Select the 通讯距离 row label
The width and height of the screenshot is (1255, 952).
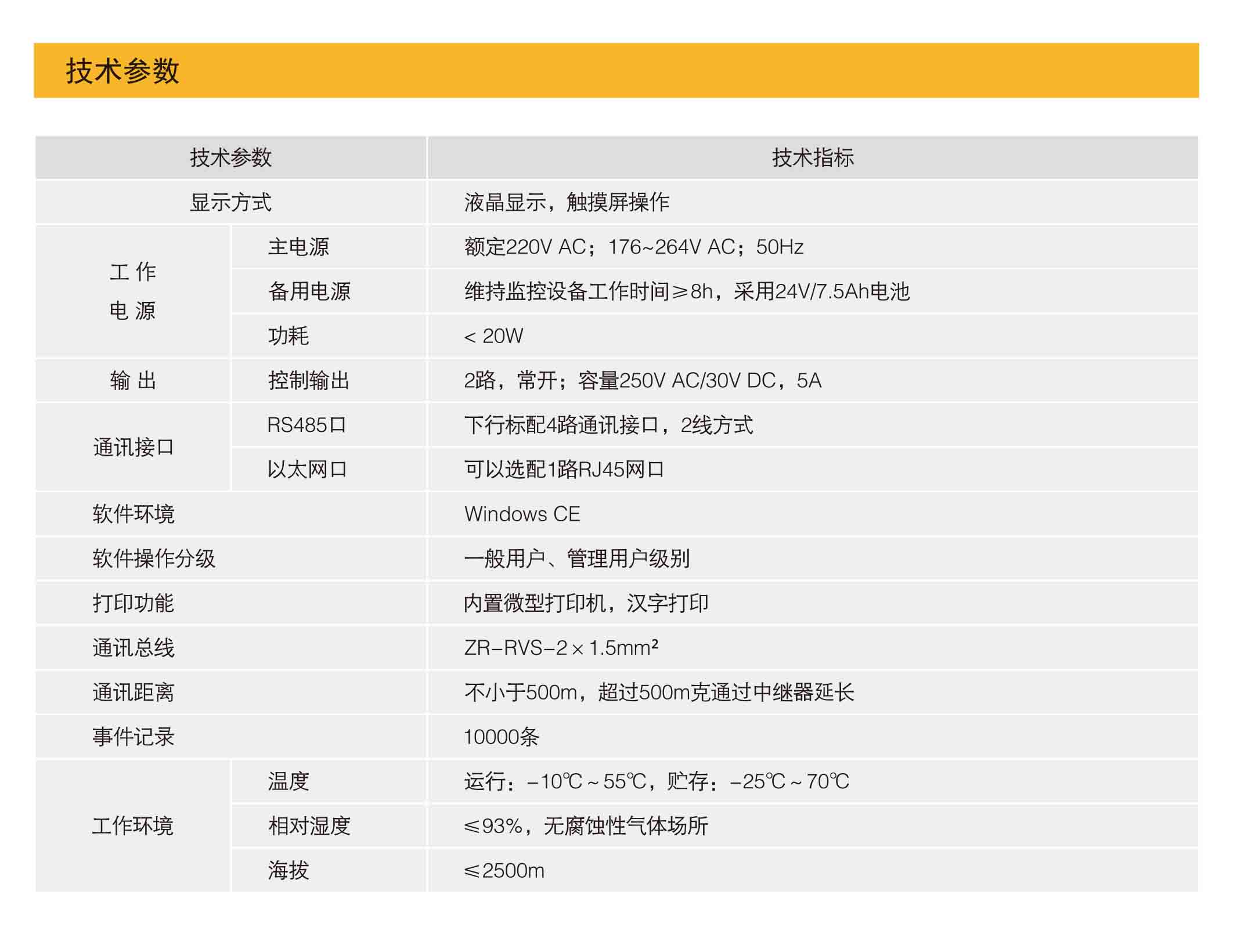point(133,693)
